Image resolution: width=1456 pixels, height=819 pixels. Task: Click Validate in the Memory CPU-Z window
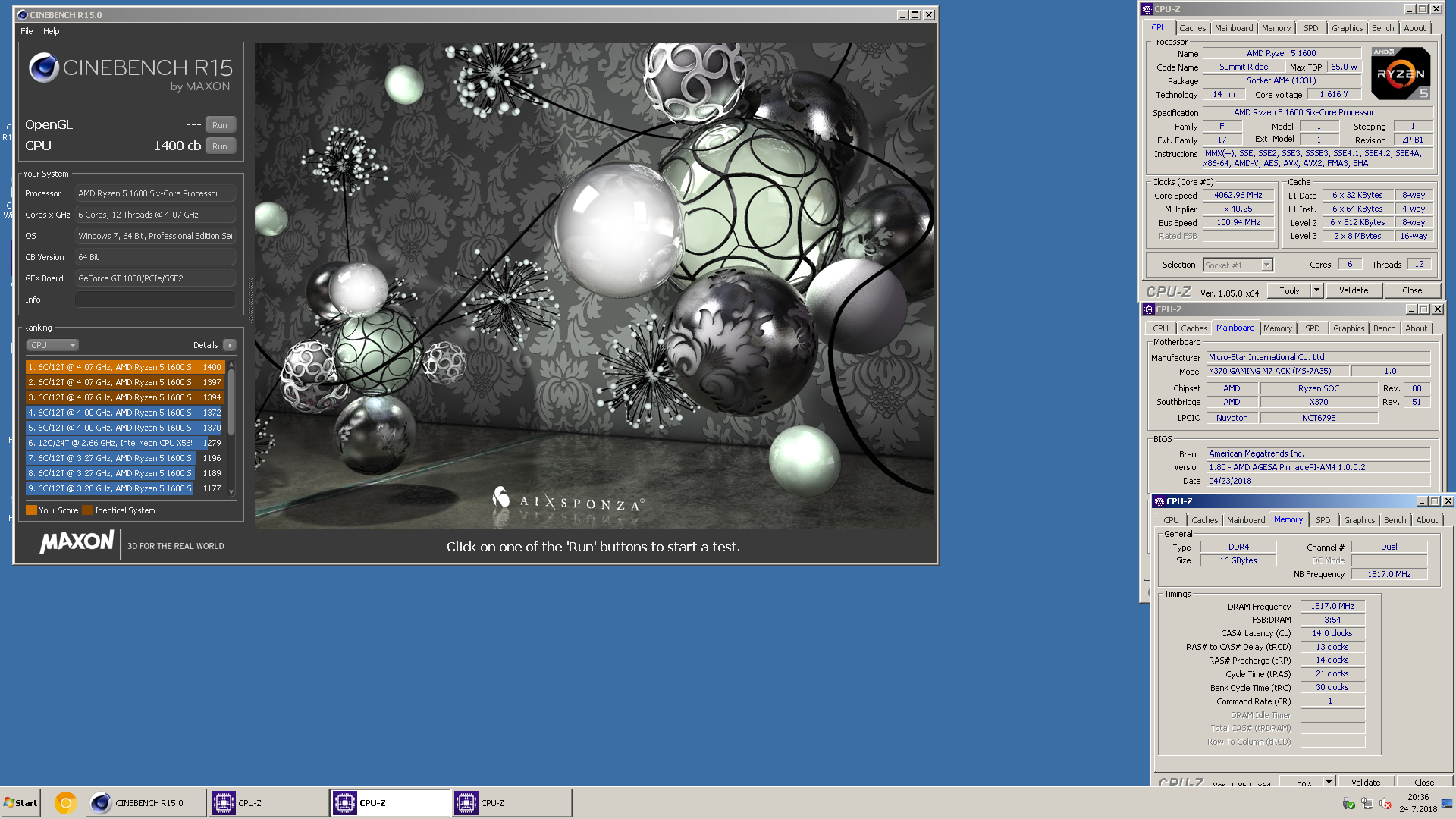[x=1366, y=782]
